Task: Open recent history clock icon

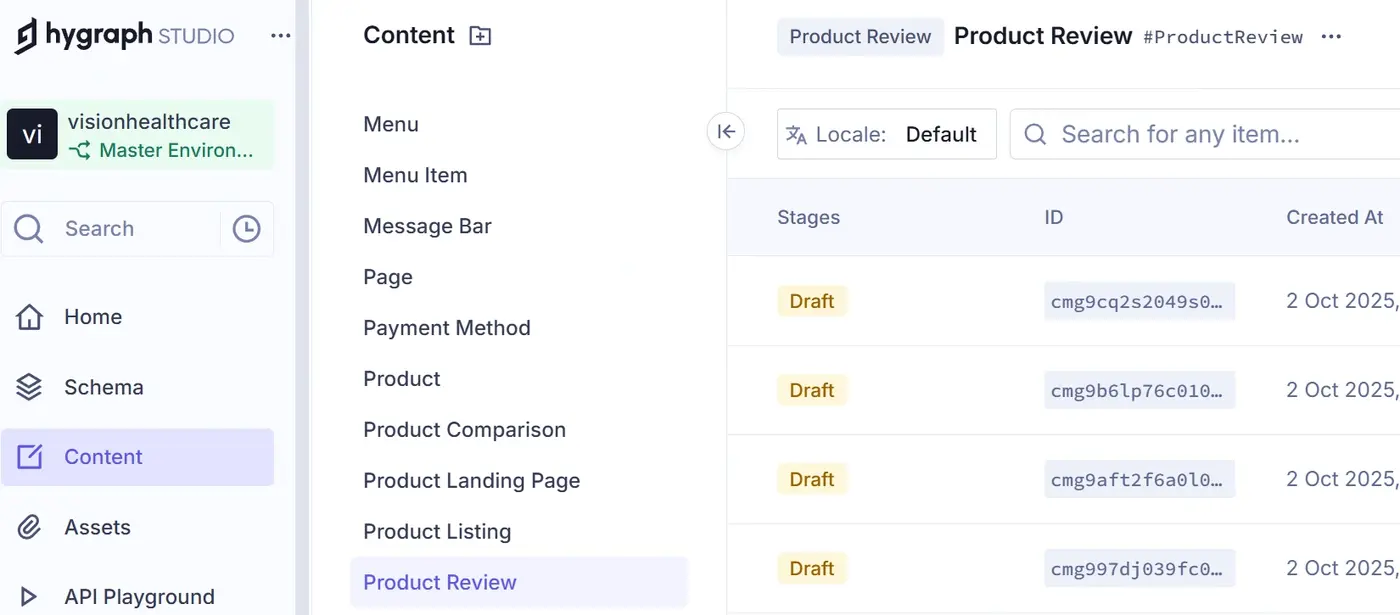Action: 246,229
